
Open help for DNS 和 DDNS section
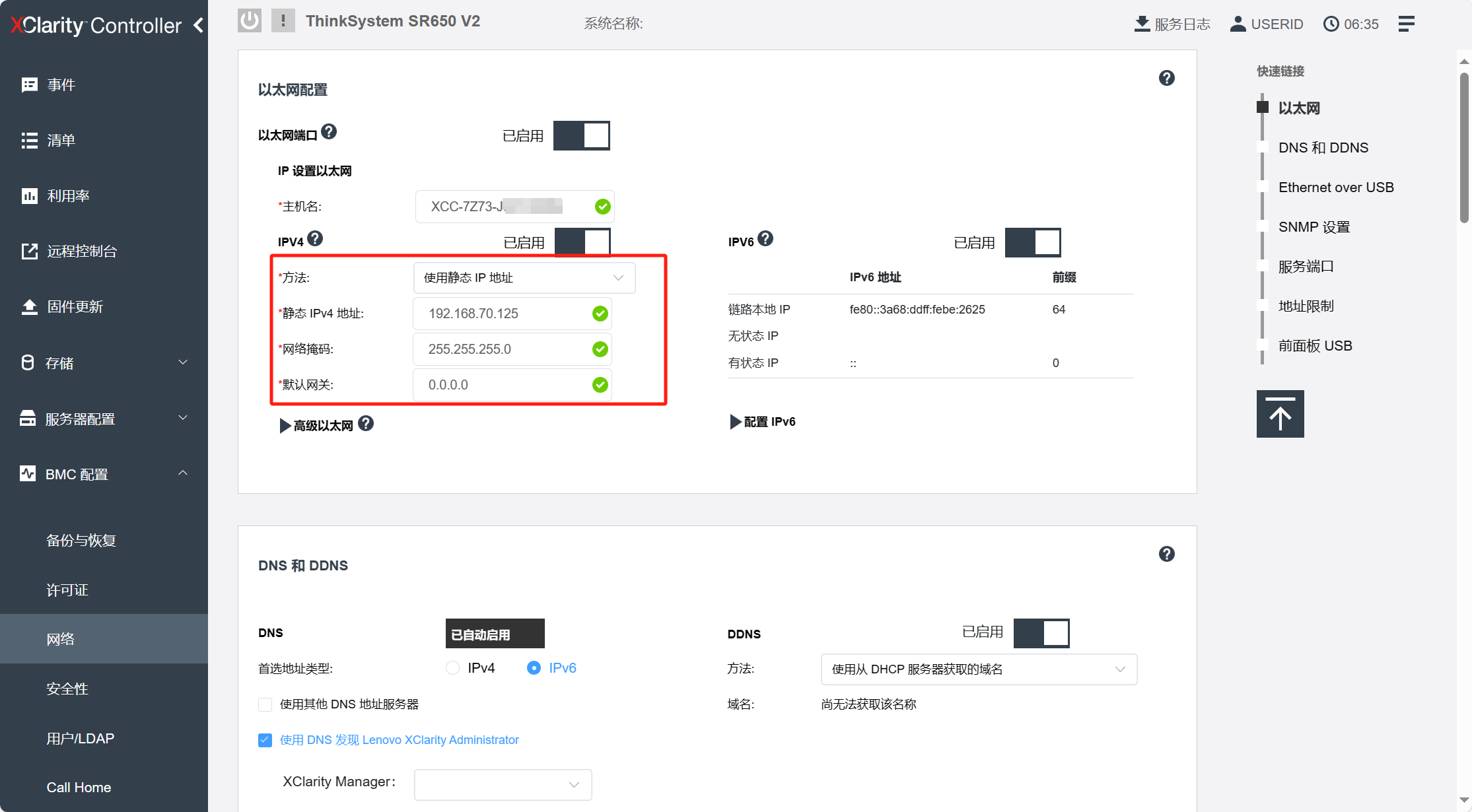coord(1167,554)
